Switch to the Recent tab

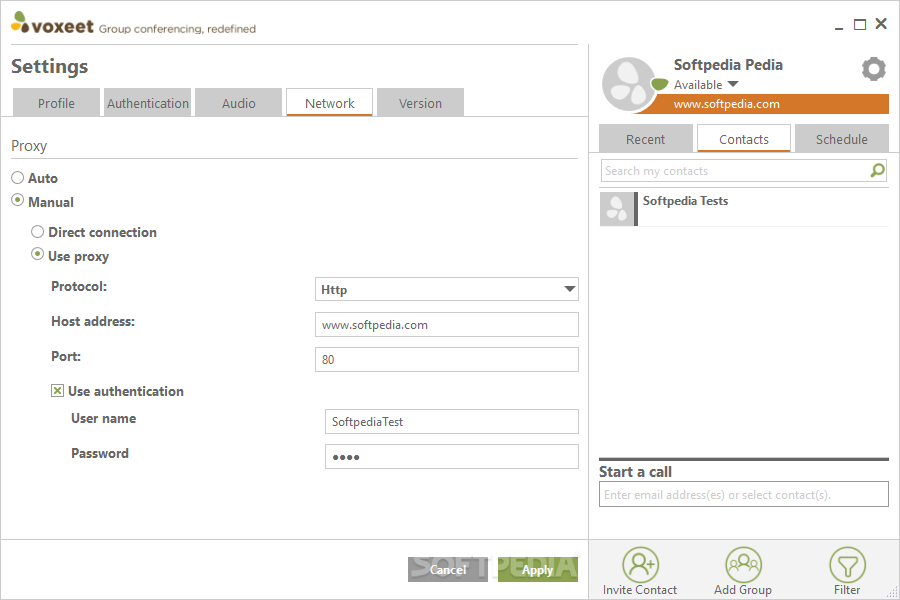[x=646, y=139]
